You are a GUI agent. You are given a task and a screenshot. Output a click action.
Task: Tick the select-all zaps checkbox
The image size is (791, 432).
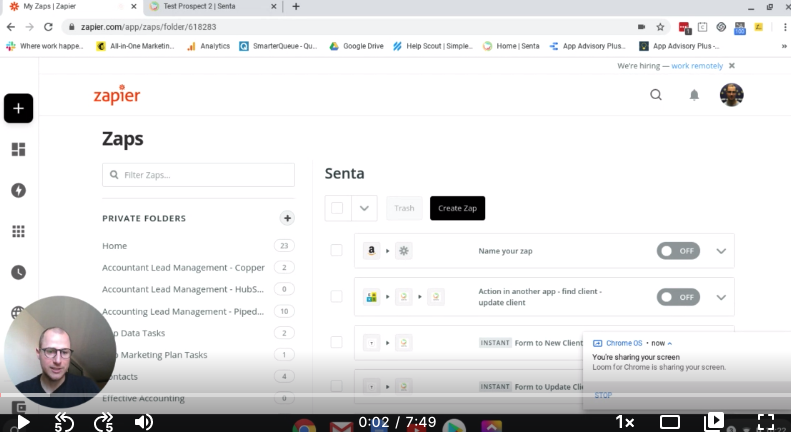click(x=337, y=208)
